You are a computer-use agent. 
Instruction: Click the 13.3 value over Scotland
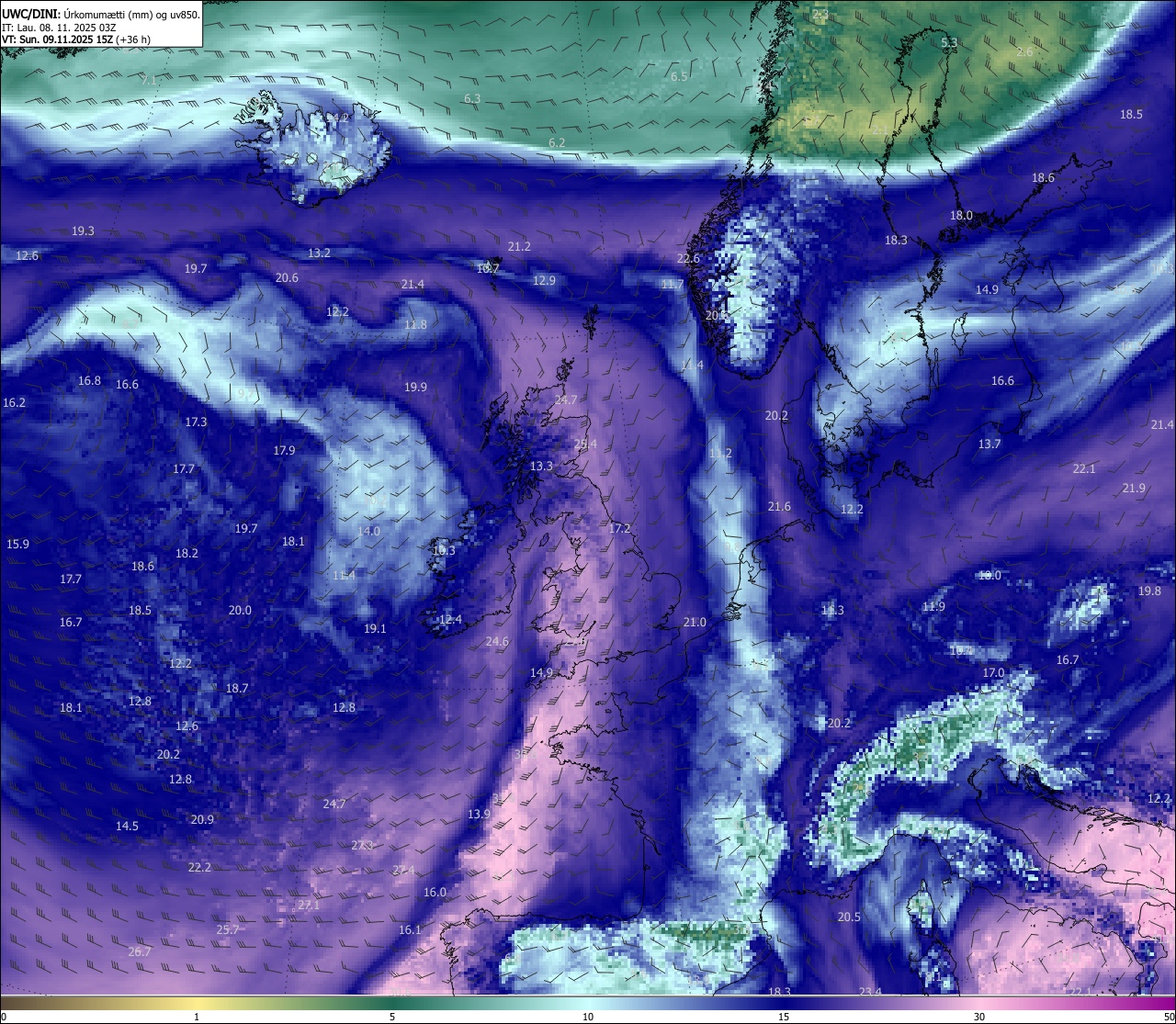point(541,467)
